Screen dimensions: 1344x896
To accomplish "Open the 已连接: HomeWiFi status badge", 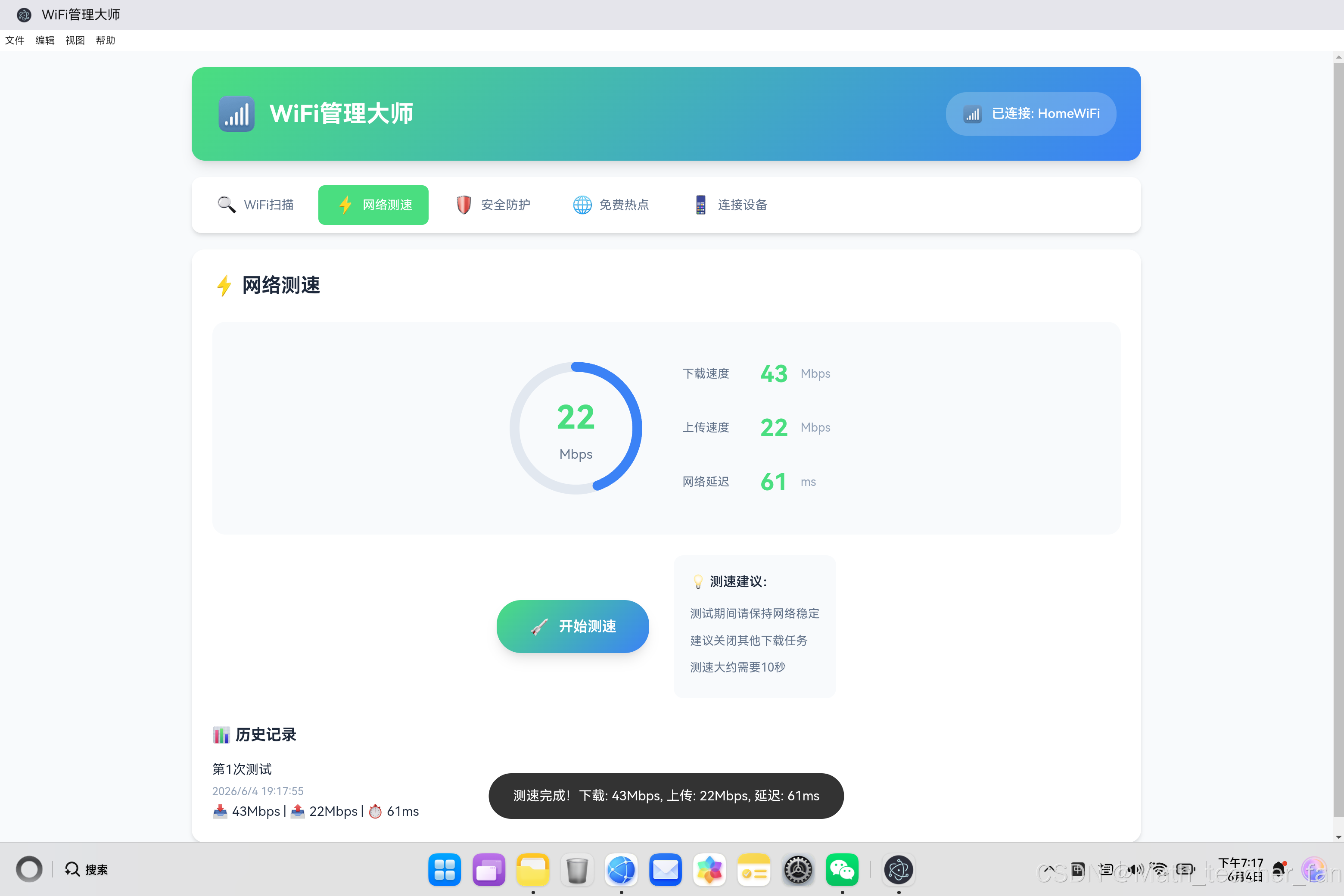I will pos(1030,114).
